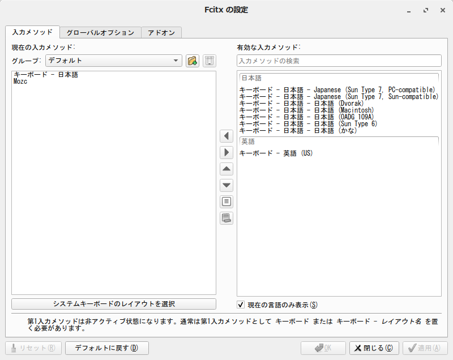Image resolution: width=453 pixels, height=360 pixels.
Task: Click the add group icon
Action: pyautogui.click(x=192, y=61)
